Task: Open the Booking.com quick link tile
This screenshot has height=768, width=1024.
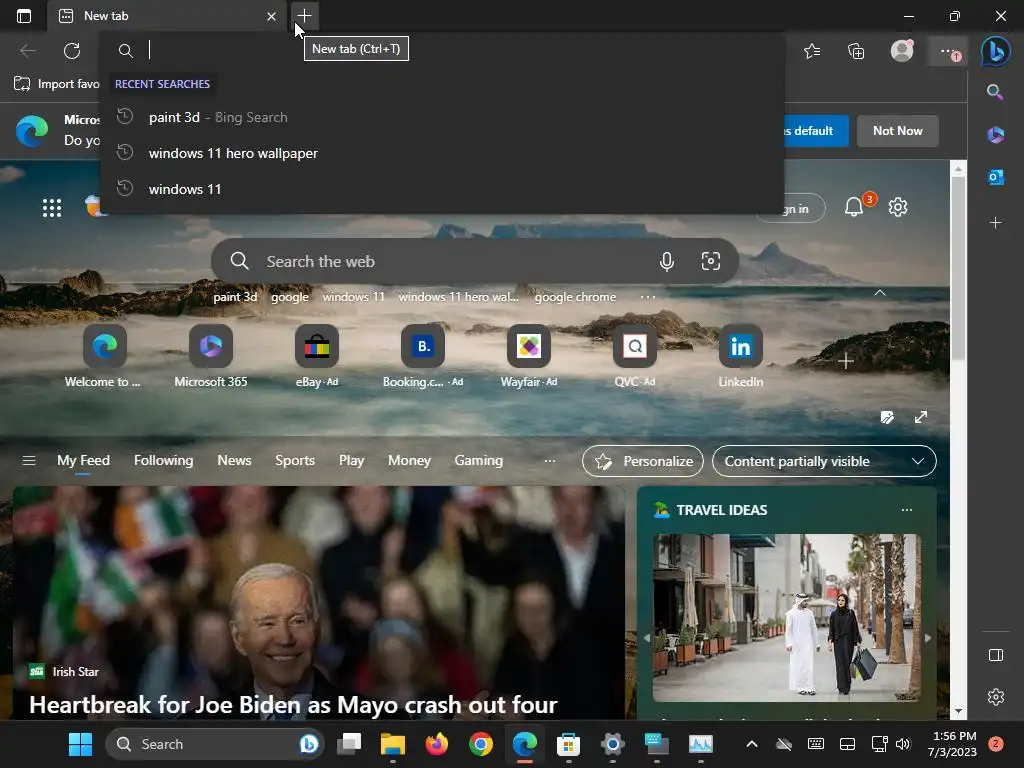Action: (x=423, y=356)
